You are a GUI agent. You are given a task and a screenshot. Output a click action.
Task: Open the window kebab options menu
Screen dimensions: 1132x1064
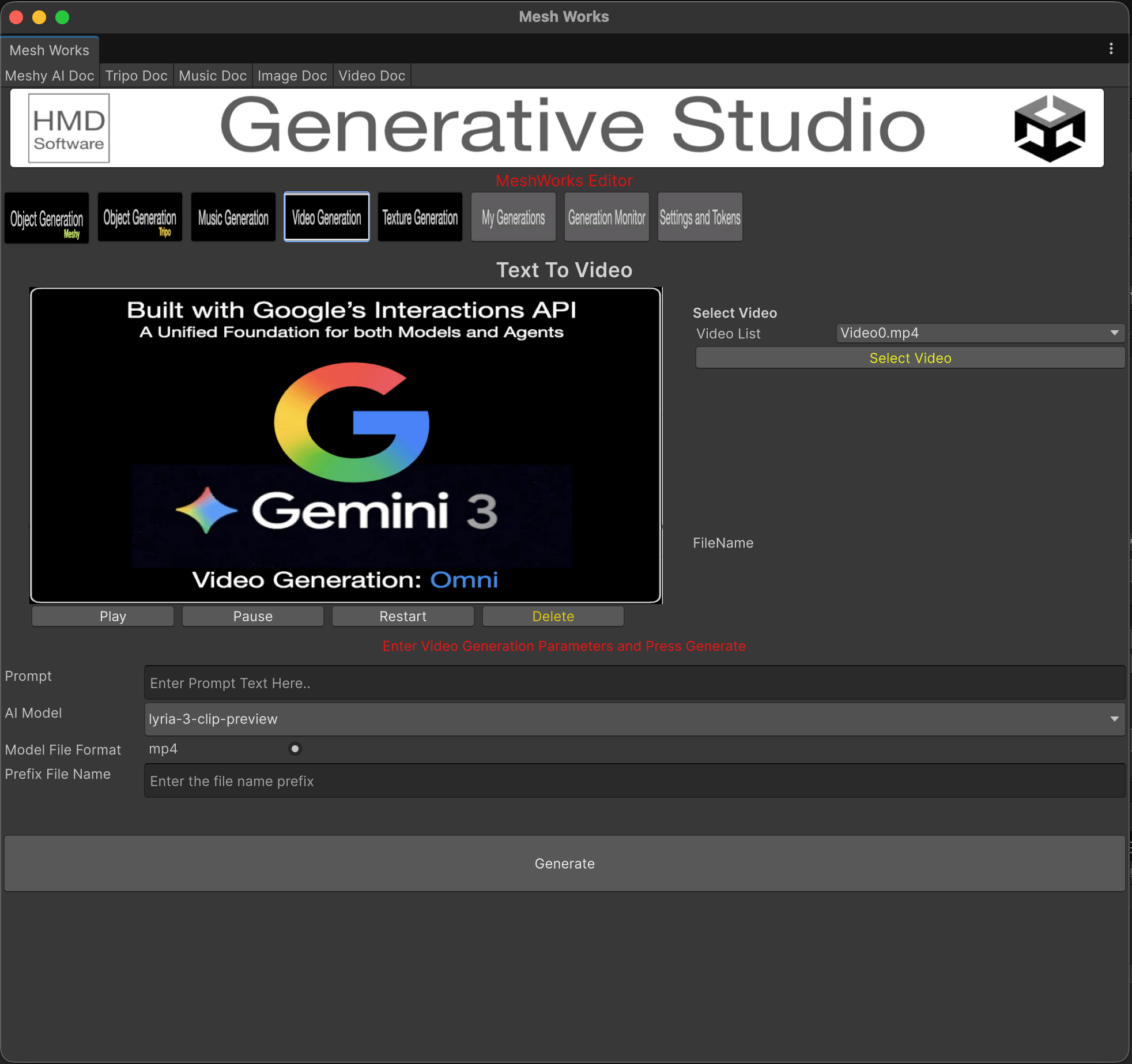tap(1111, 49)
